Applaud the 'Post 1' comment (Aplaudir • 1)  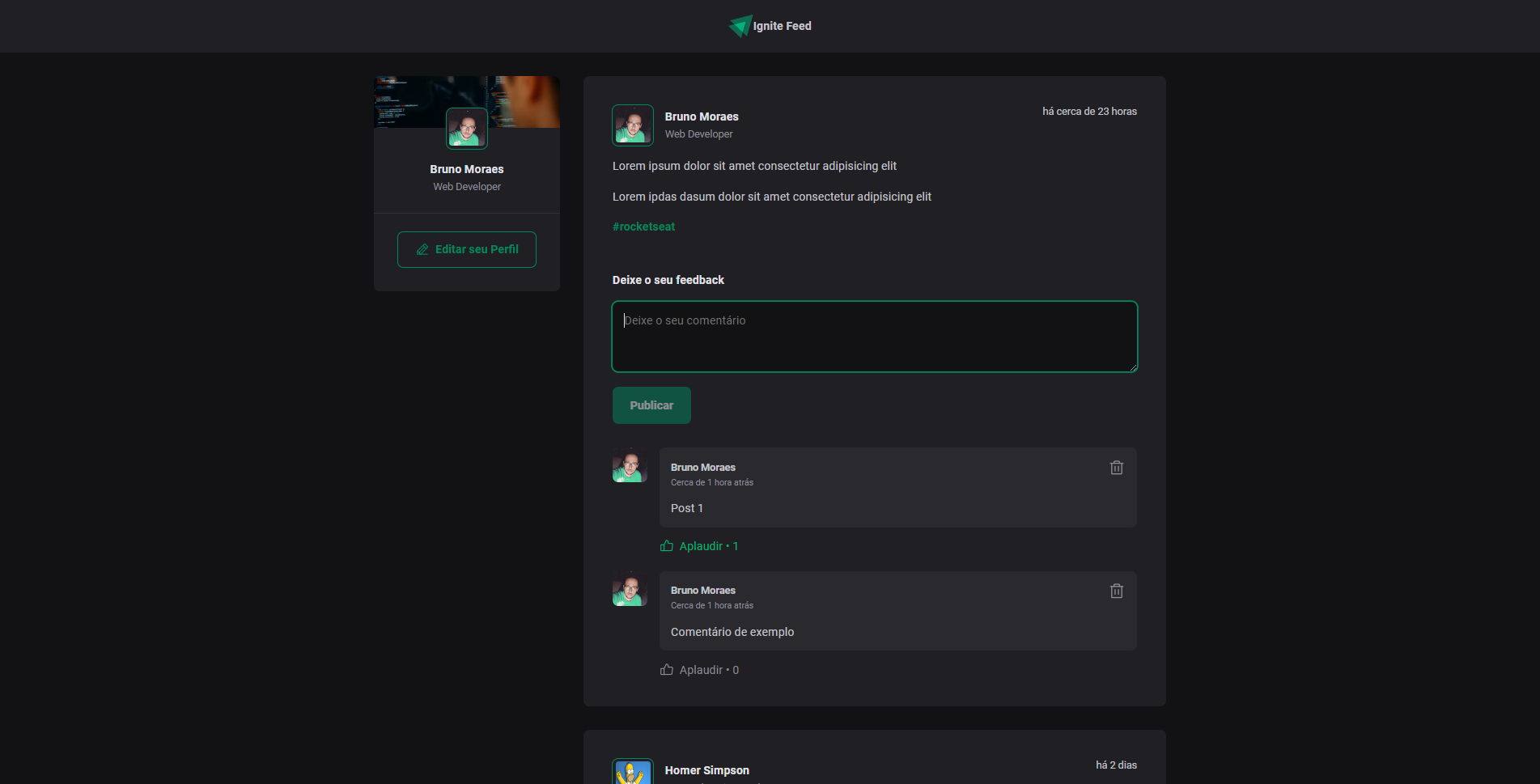coord(699,546)
